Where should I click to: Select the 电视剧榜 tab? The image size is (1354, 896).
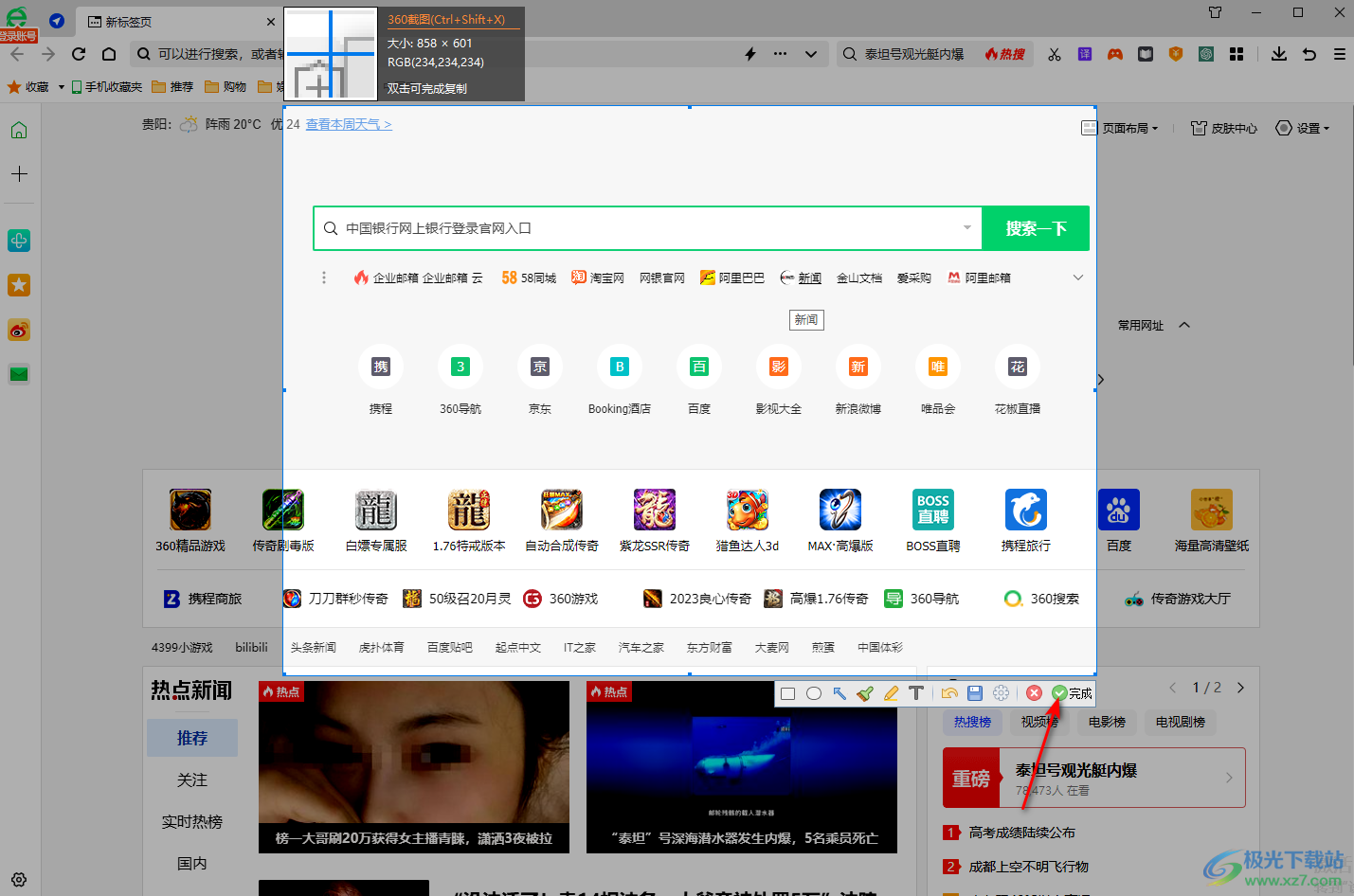tap(1181, 722)
